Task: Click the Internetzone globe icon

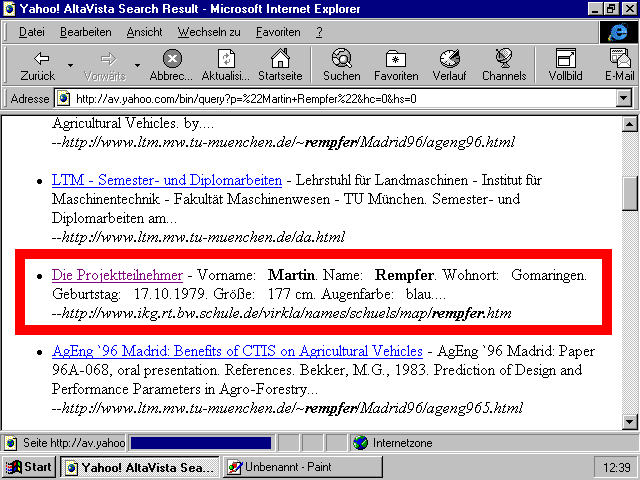Action: pyautogui.click(x=360, y=443)
